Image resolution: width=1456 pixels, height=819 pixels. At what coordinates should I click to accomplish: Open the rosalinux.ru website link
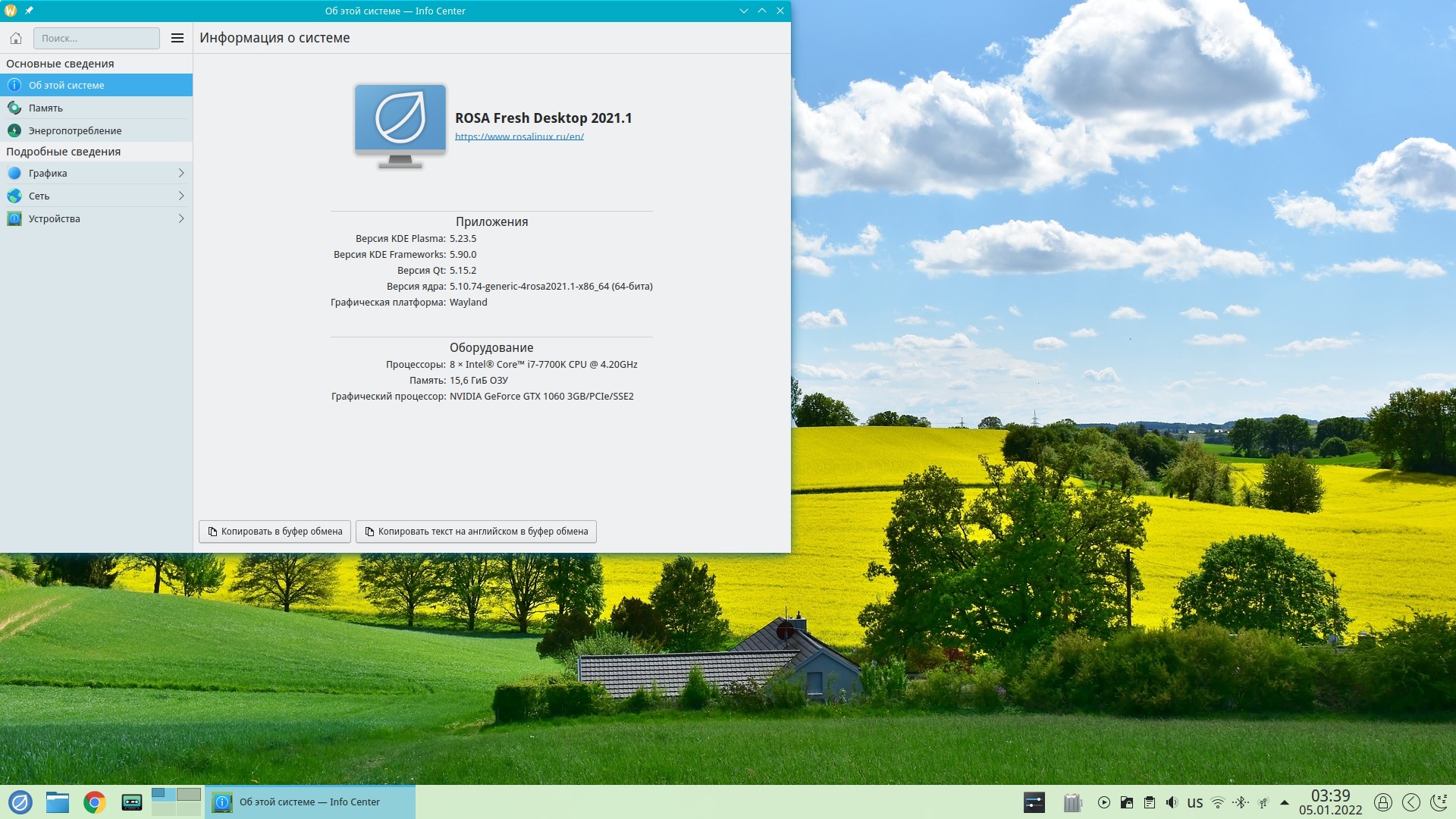tap(519, 136)
